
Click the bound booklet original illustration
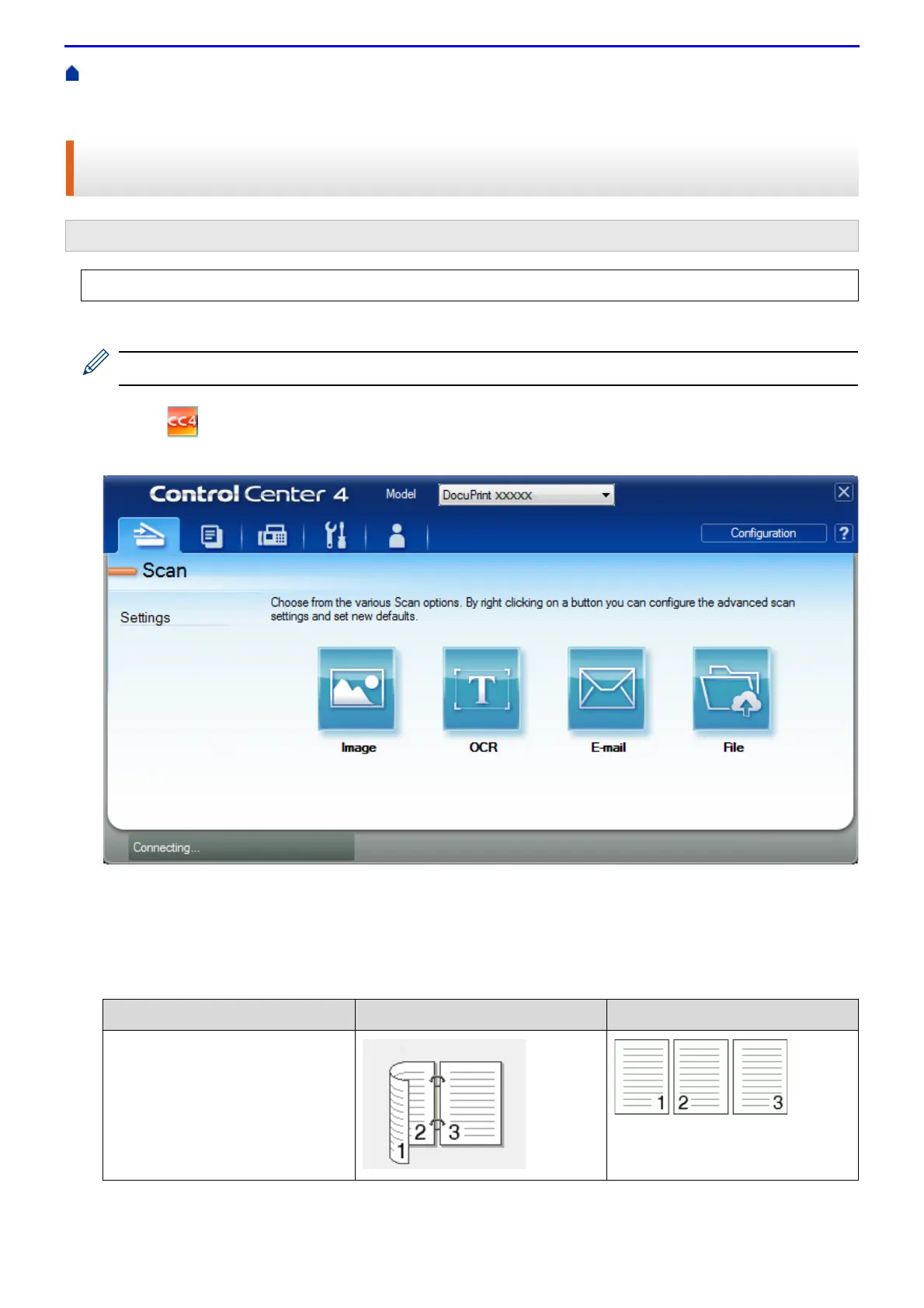444,1104
